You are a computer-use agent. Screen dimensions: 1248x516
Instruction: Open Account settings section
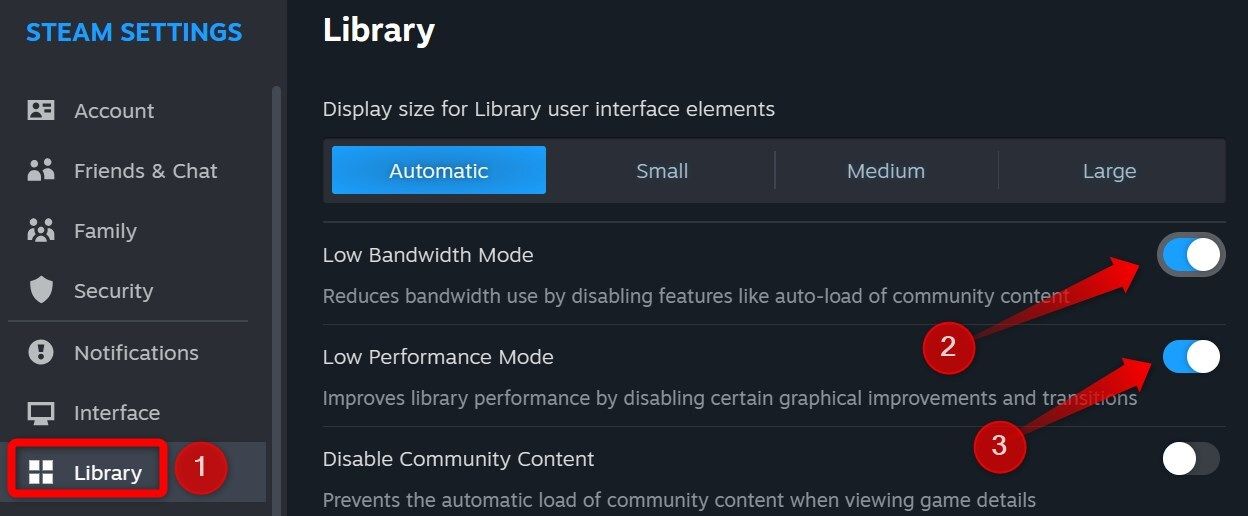tap(114, 111)
